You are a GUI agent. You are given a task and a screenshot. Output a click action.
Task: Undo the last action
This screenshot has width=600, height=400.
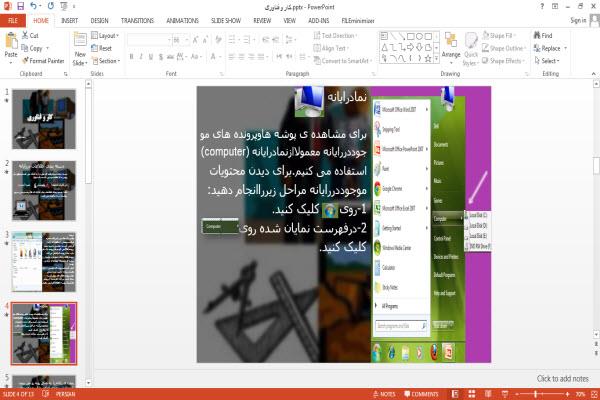click(34, 7)
